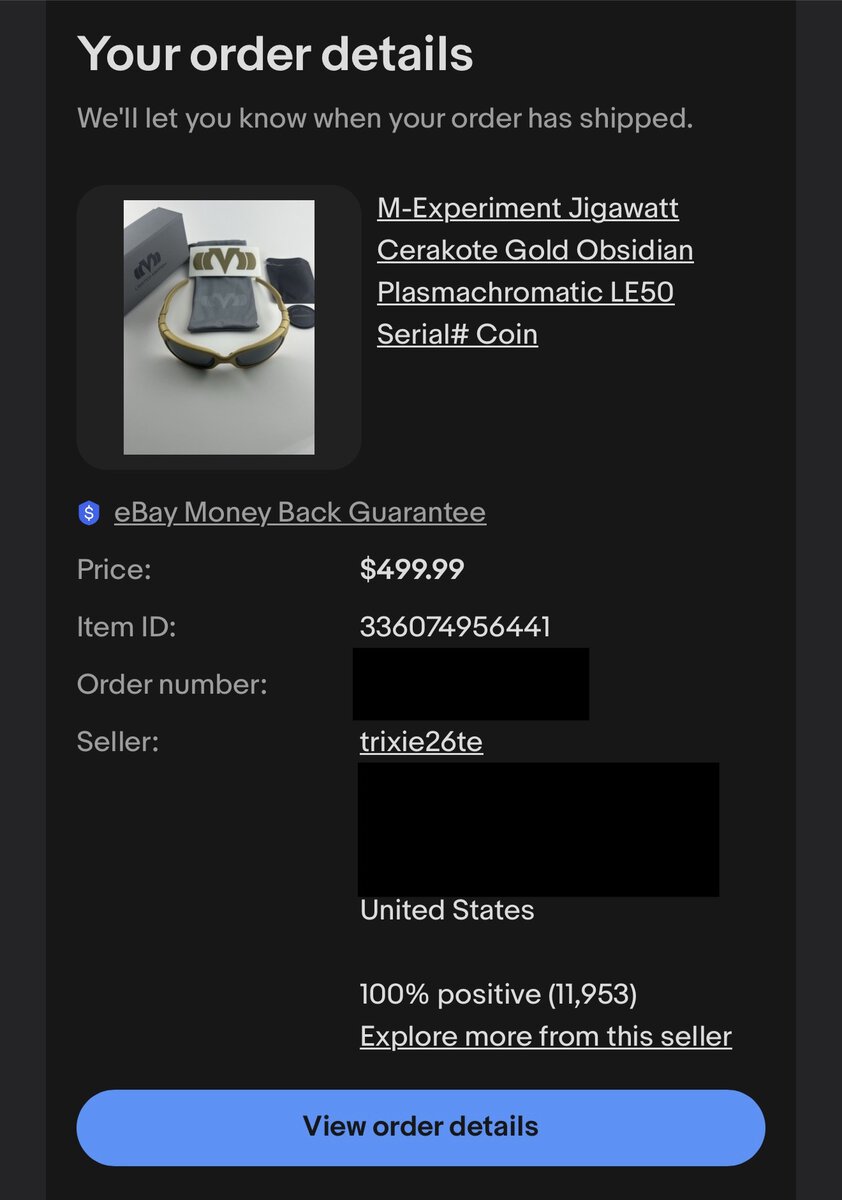The image size is (842, 1200).
Task: Click 'Explore more from this seller' link
Action: coord(545,1036)
